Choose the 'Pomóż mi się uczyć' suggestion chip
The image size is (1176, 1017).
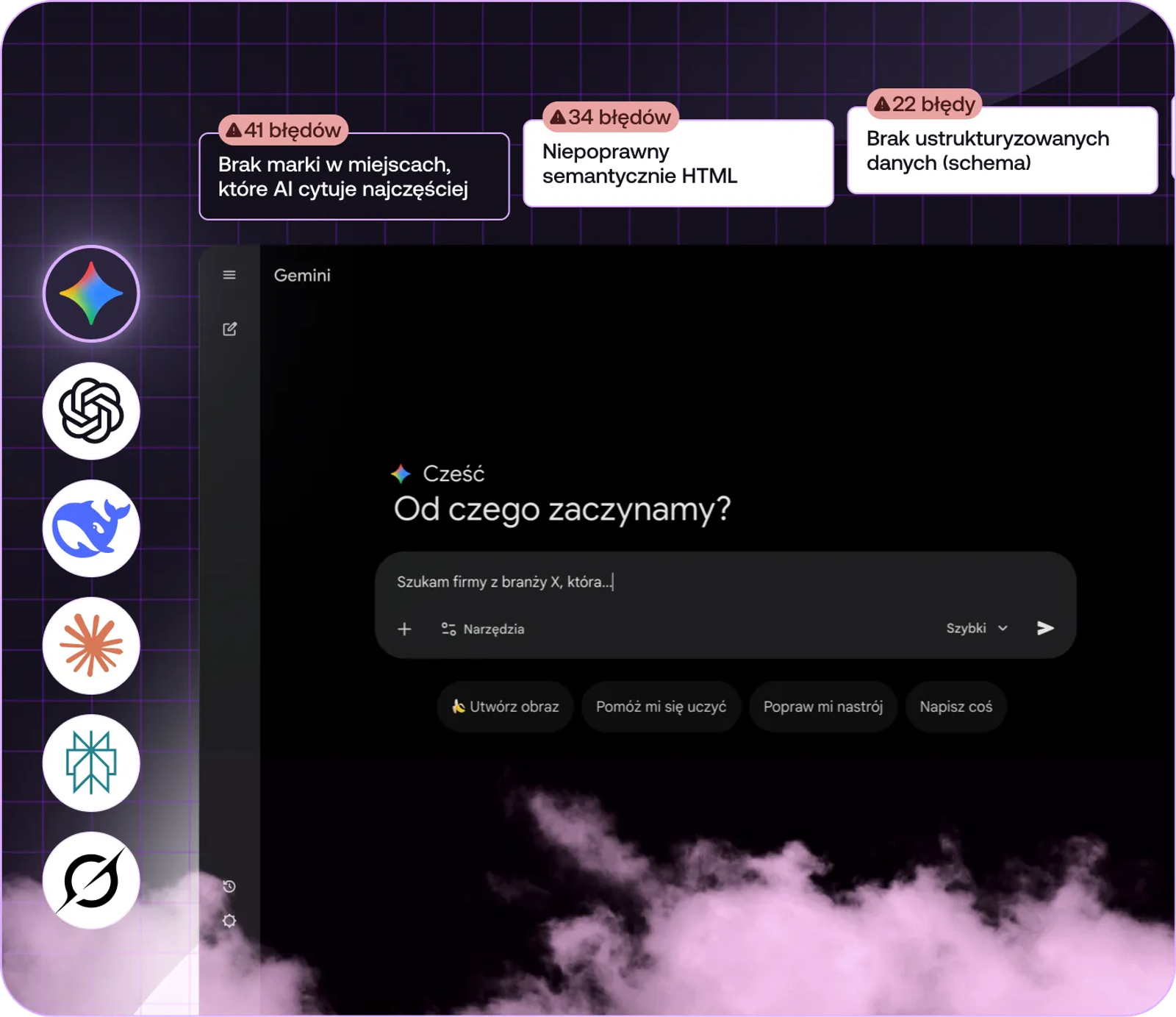[x=661, y=707]
